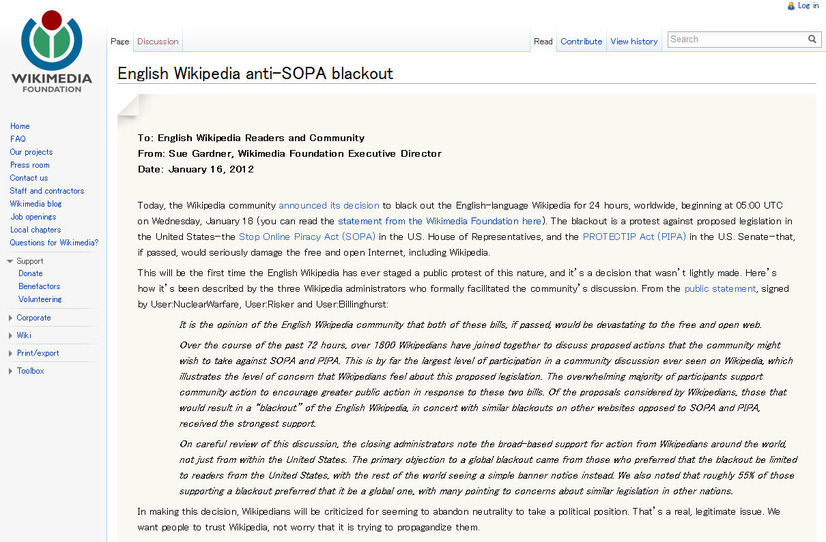Click 'To: English Wikipedia Readers and Community' line
The image size is (826, 542).
(251, 137)
